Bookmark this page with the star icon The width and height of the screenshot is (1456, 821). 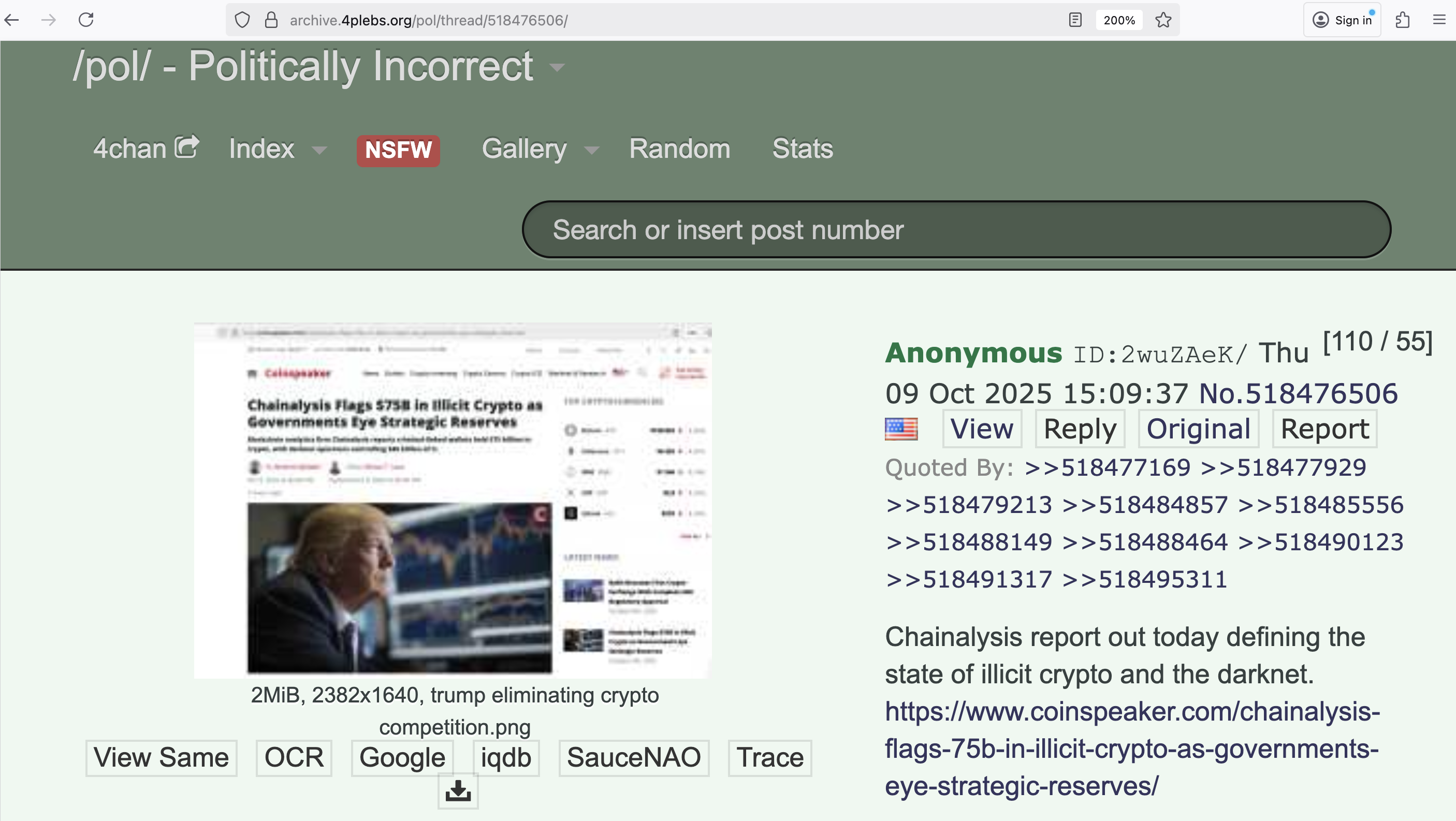[x=1163, y=20]
